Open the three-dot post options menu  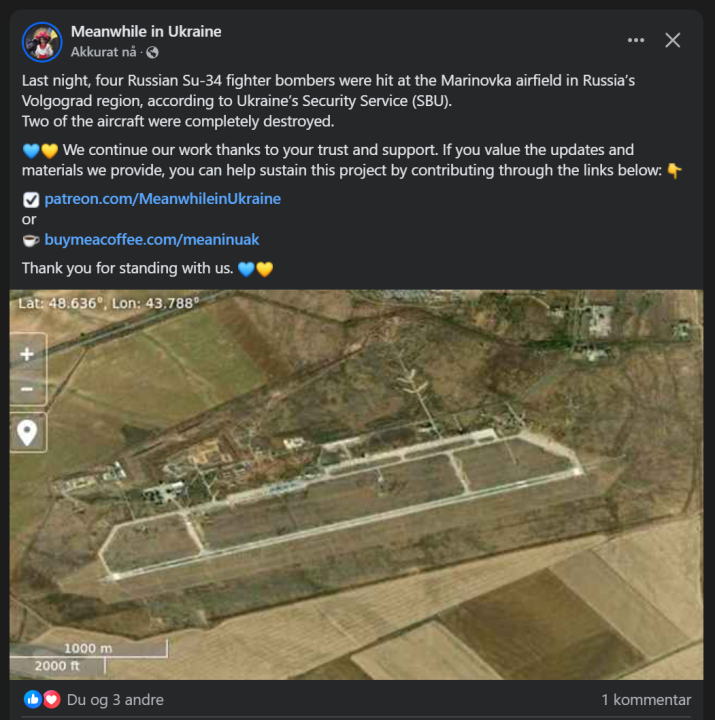(636, 40)
